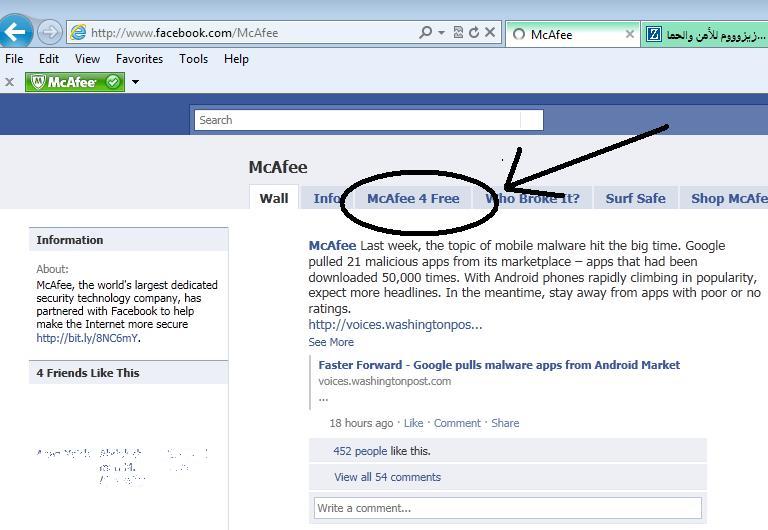
Task: Click the search submit button beside the Search field
Action: [x=532, y=120]
